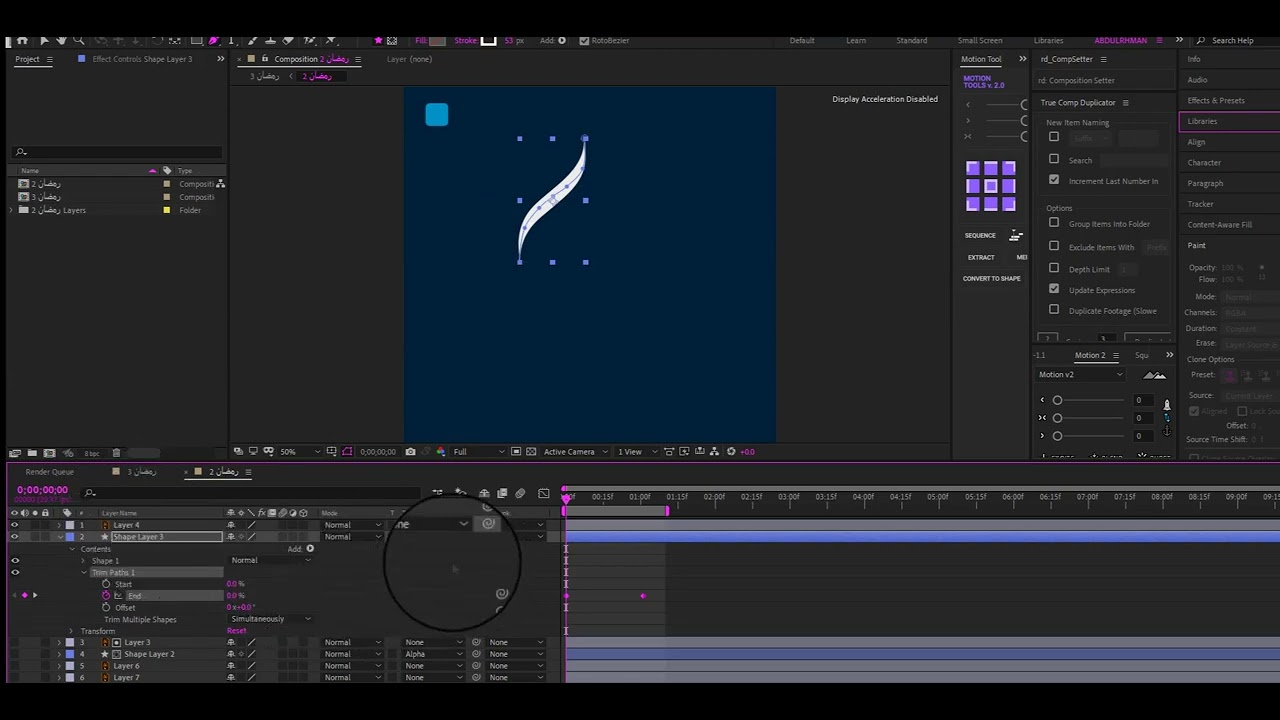Toggle the RotoBezier checkbox

[584, 41]
